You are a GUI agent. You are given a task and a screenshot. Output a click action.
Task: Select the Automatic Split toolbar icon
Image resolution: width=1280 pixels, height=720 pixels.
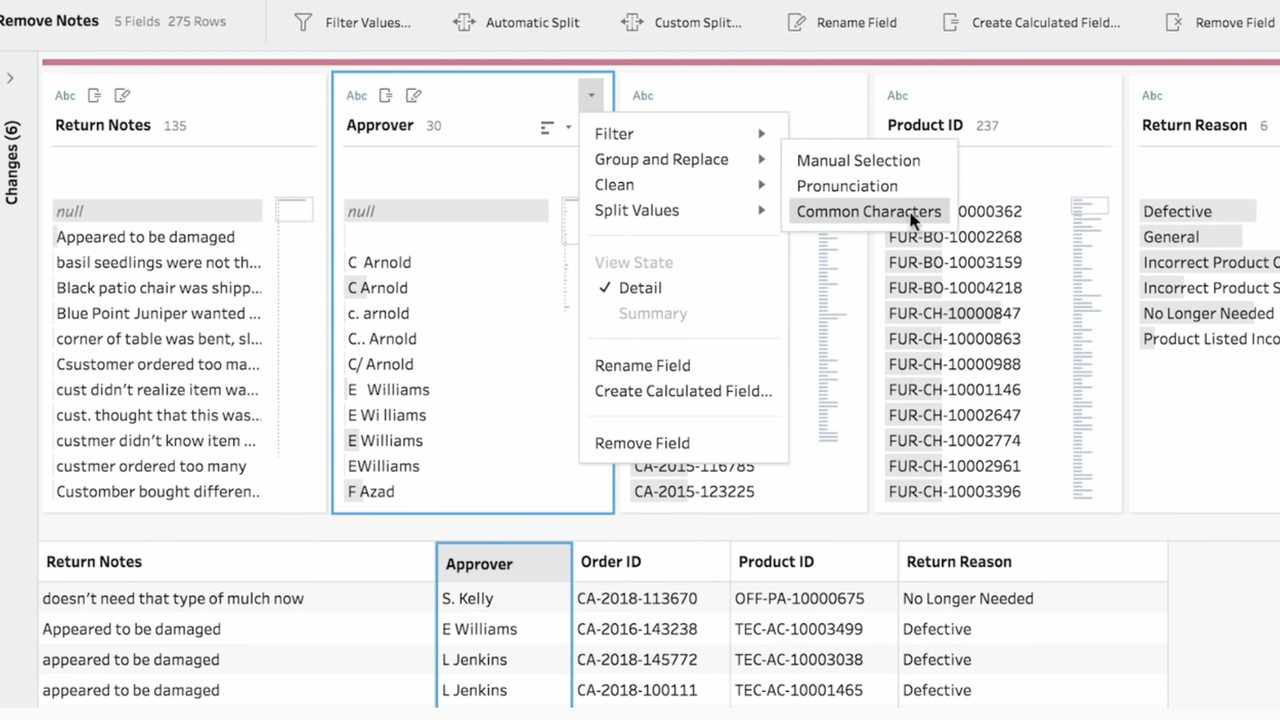click(x=464, y=22)
